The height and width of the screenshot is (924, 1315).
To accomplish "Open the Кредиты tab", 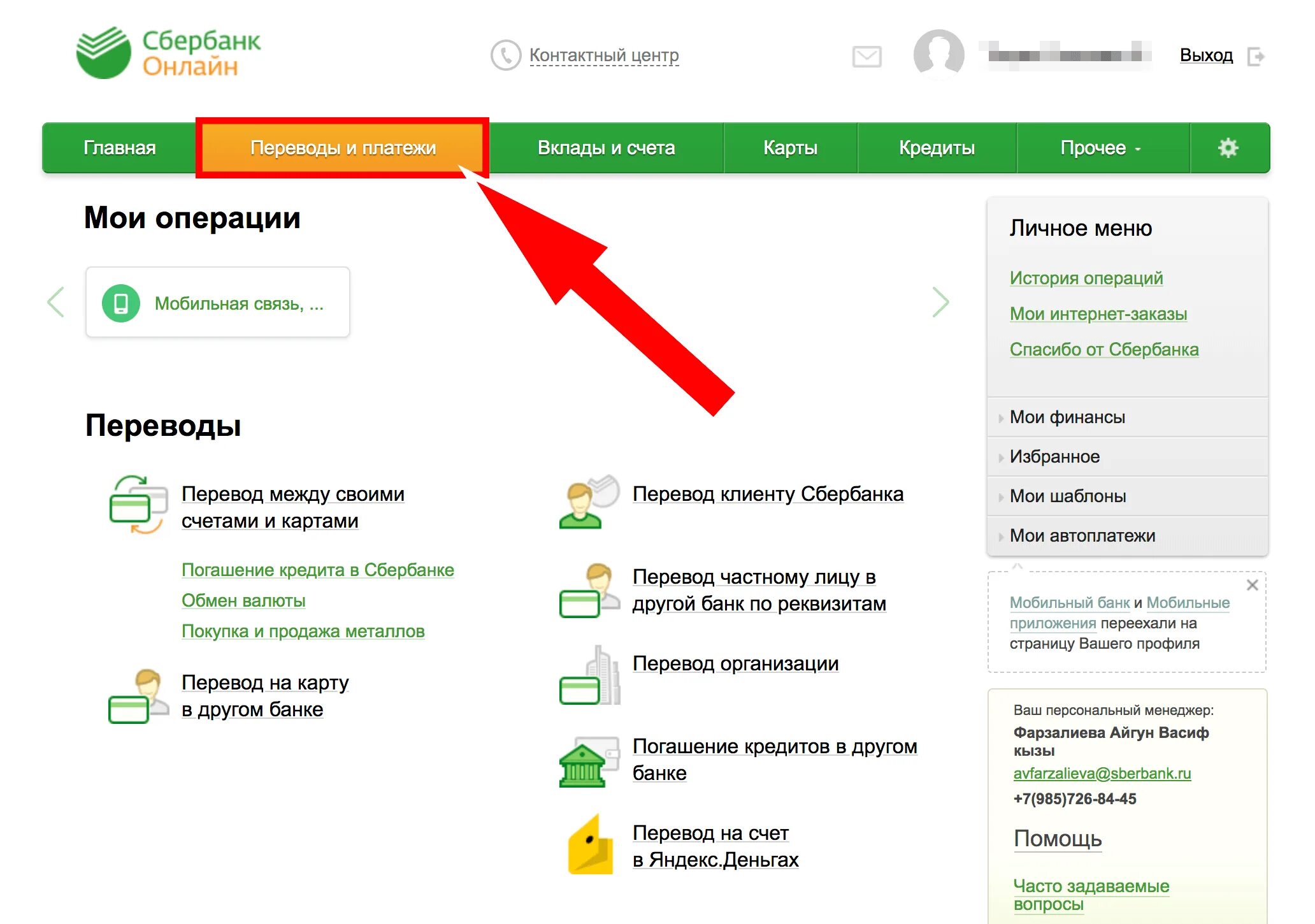I will click(937, 148).
